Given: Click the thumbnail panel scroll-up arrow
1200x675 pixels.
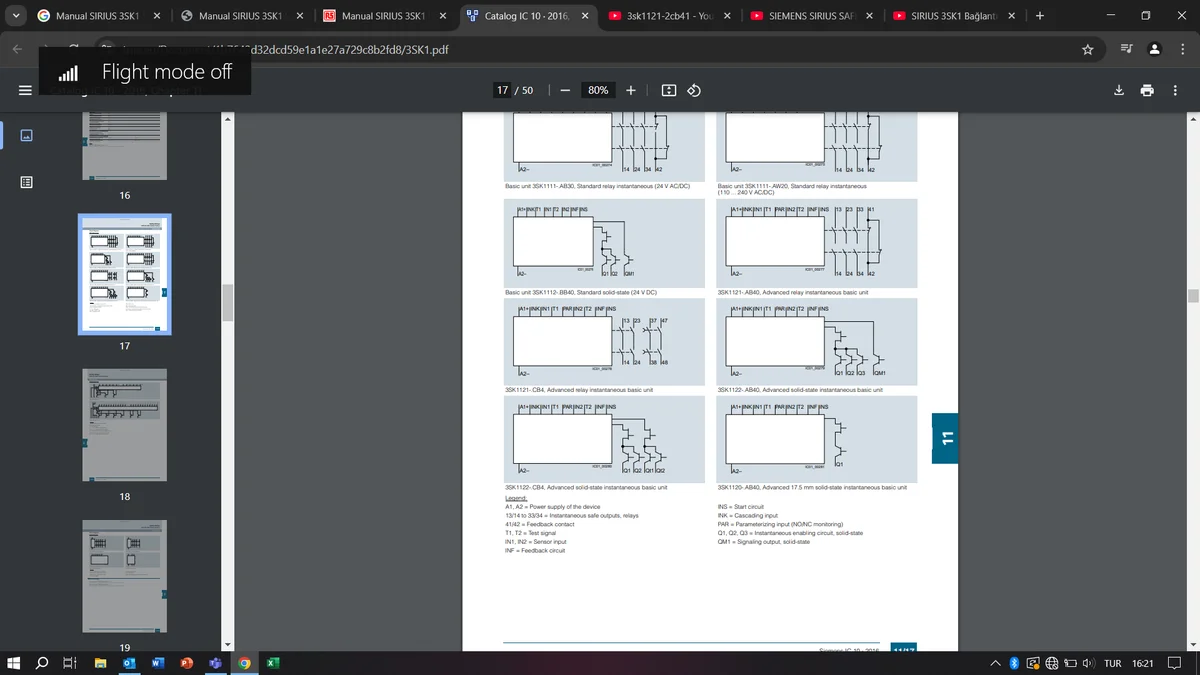Looking at the screenshot, I should 228,120.
